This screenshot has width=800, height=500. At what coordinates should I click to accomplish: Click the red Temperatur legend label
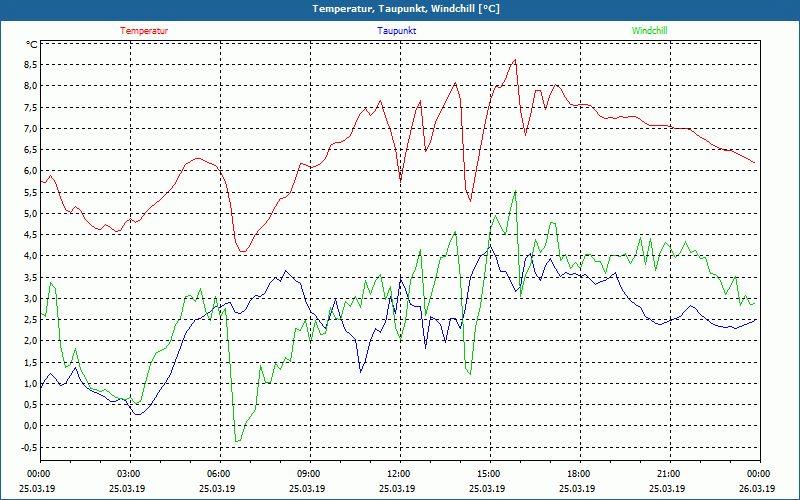coord(144,31)
